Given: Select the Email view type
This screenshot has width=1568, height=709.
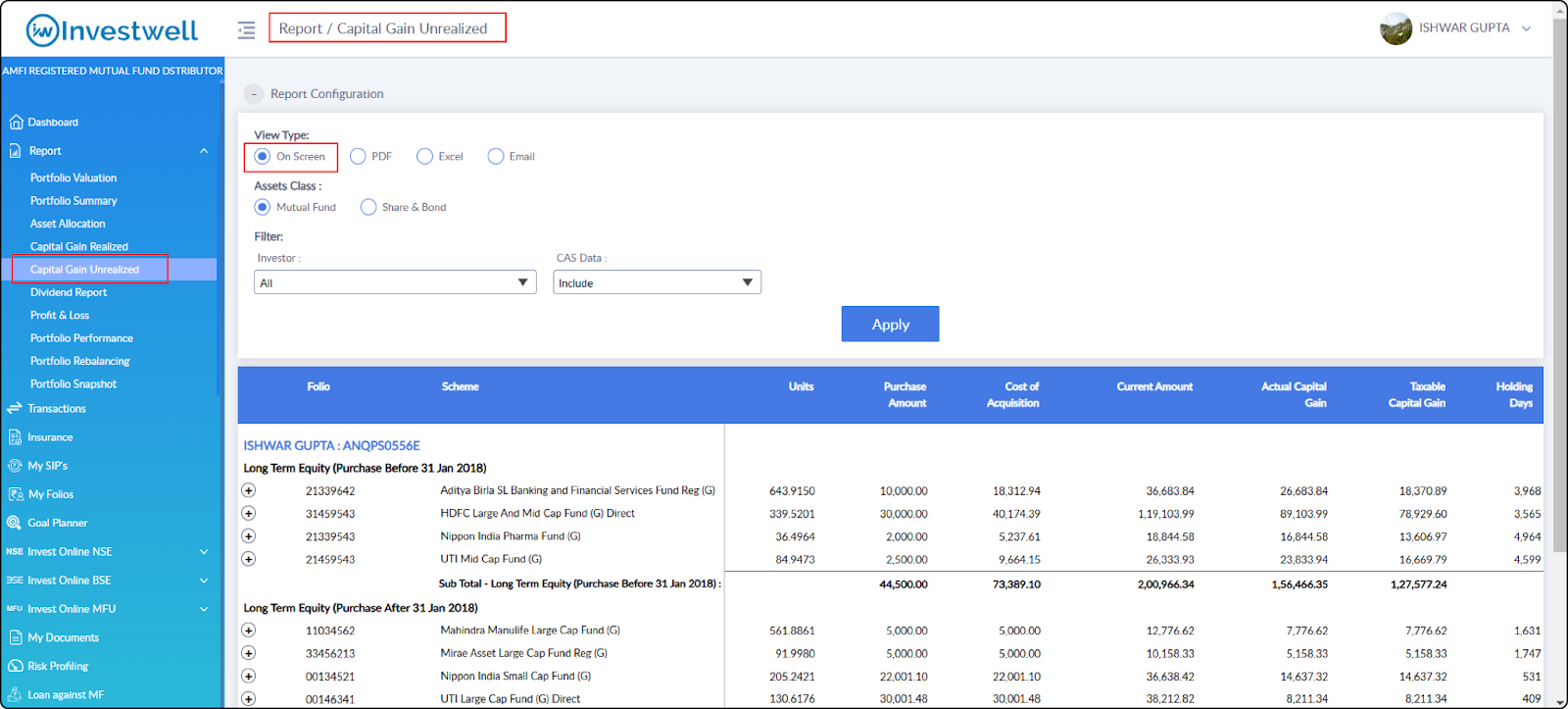Looking at the screenshot, I should 496,156.
